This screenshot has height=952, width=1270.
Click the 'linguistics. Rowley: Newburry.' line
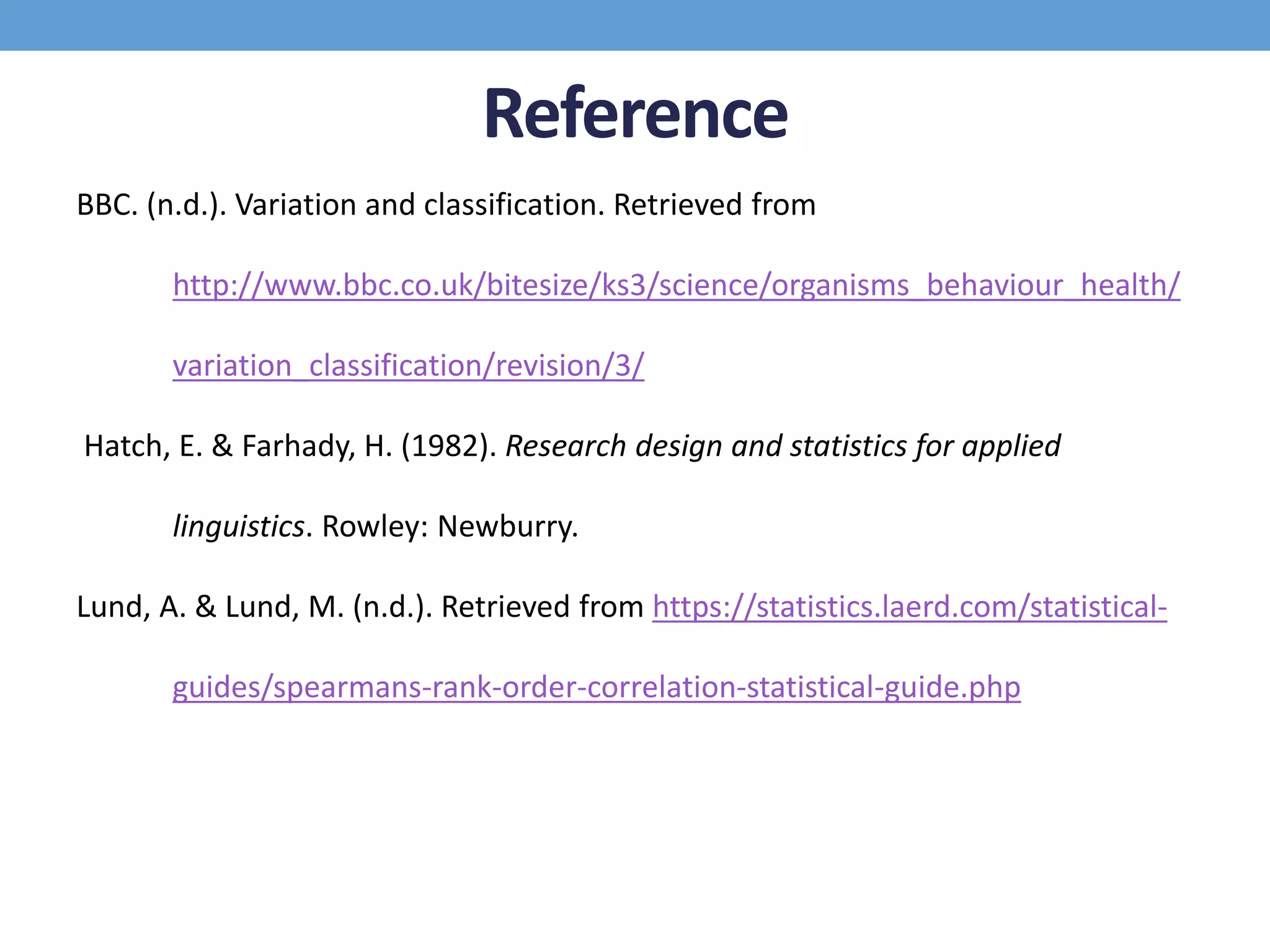pyautogui.click(x=375, y=527)
